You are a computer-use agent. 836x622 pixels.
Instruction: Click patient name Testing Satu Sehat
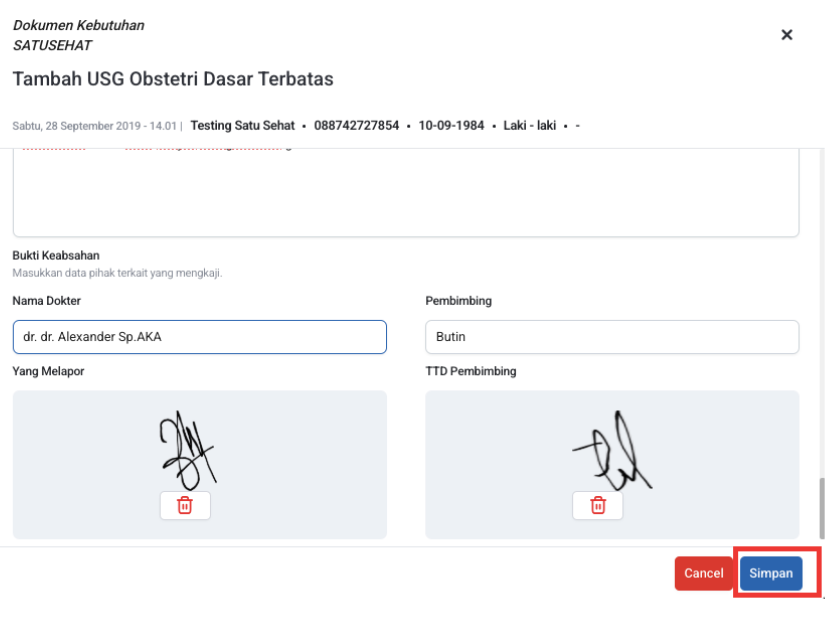242,126
